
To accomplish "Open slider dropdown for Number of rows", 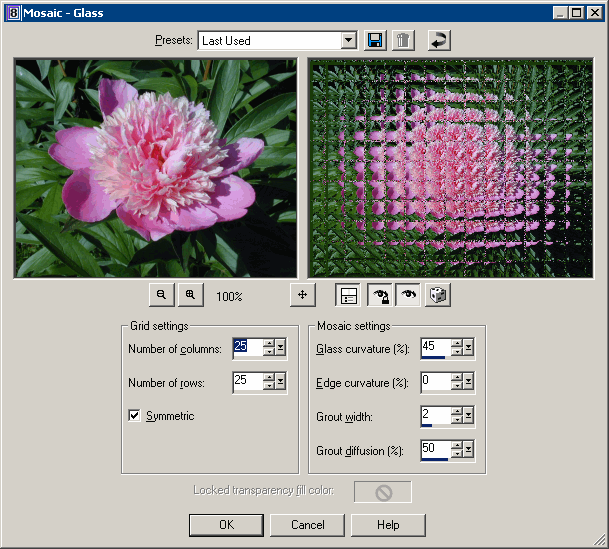I will tap(280, 381).
